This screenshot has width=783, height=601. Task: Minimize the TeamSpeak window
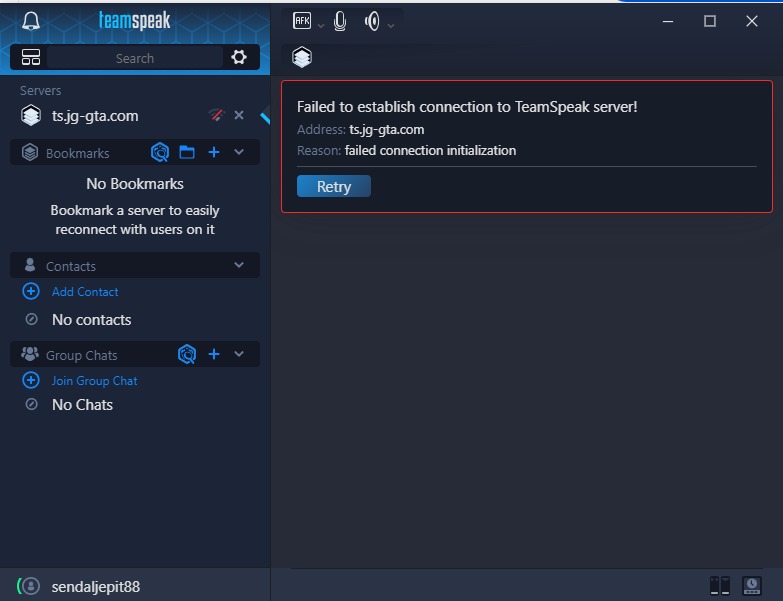pos(668,21)
